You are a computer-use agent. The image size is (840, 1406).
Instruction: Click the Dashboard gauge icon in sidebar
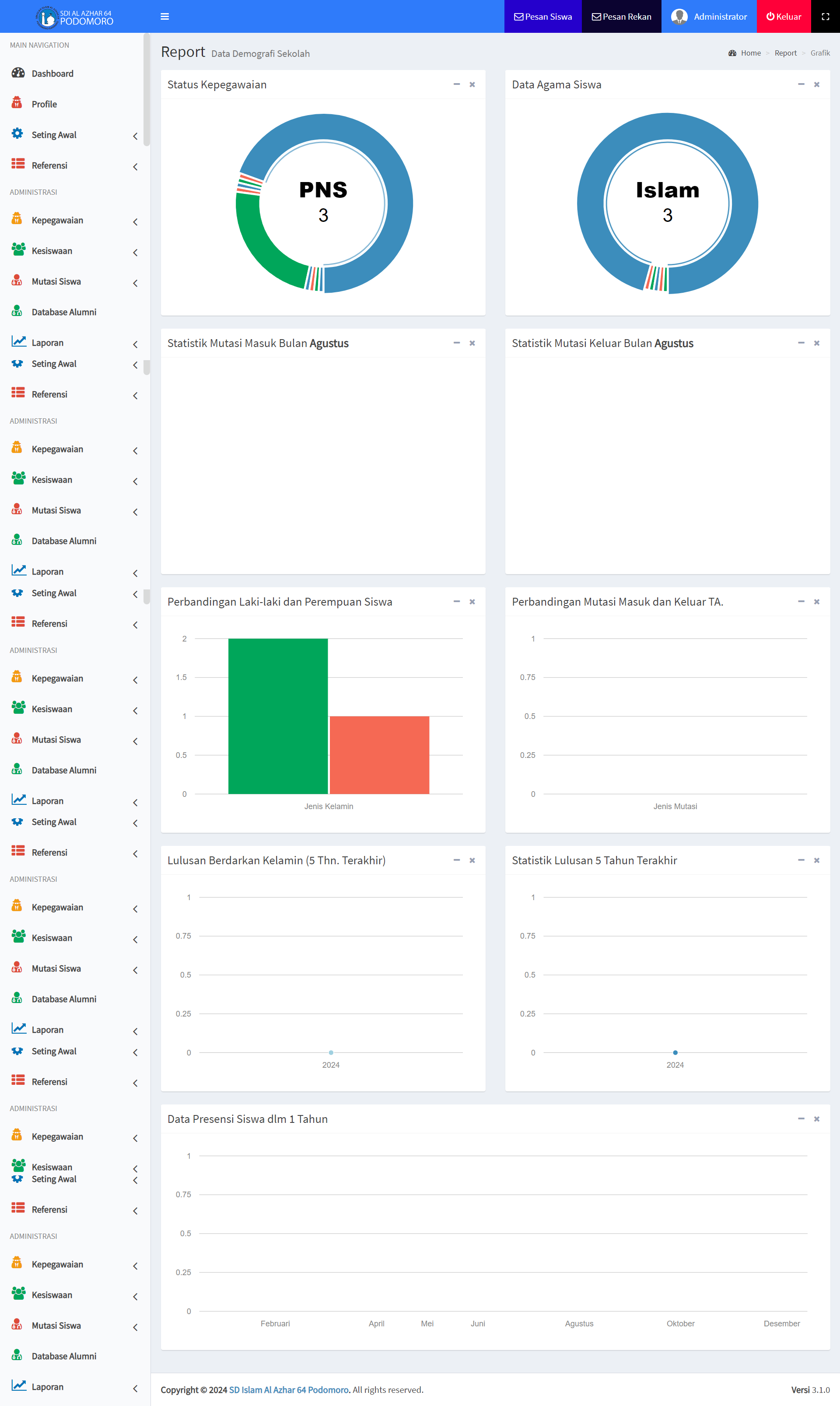[x=18, y=73]
